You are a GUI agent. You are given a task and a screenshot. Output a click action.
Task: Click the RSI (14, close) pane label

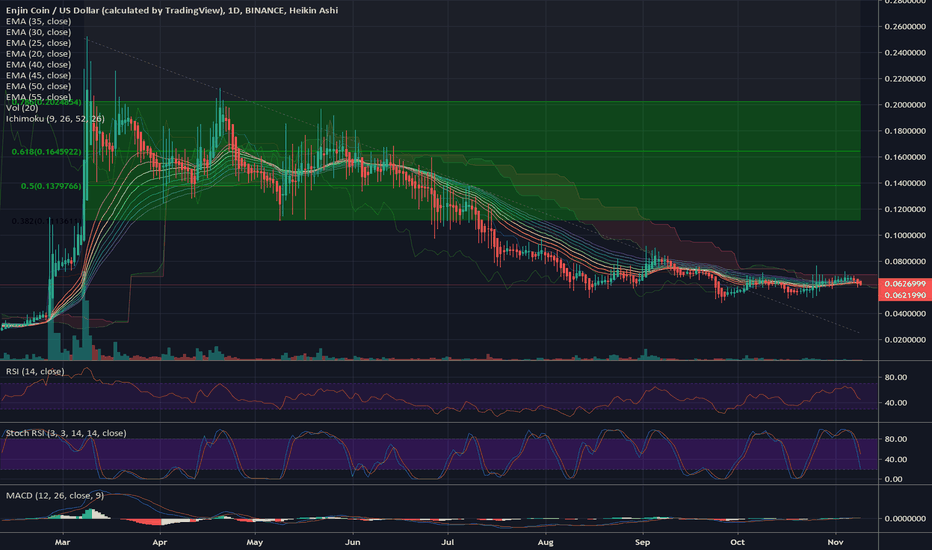(34, 371)
